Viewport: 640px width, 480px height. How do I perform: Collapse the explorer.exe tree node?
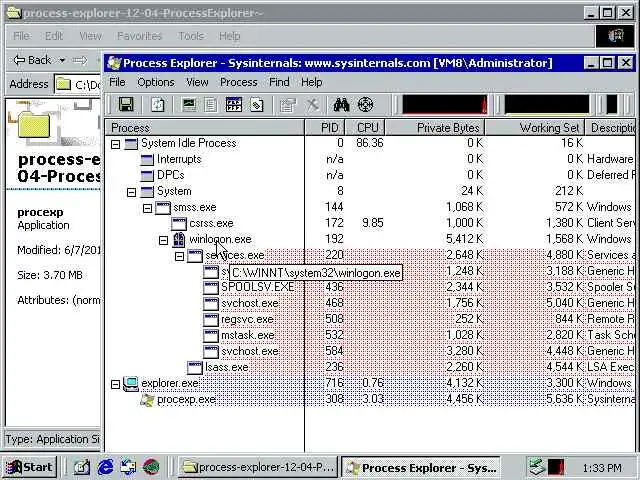pos(116,384)
